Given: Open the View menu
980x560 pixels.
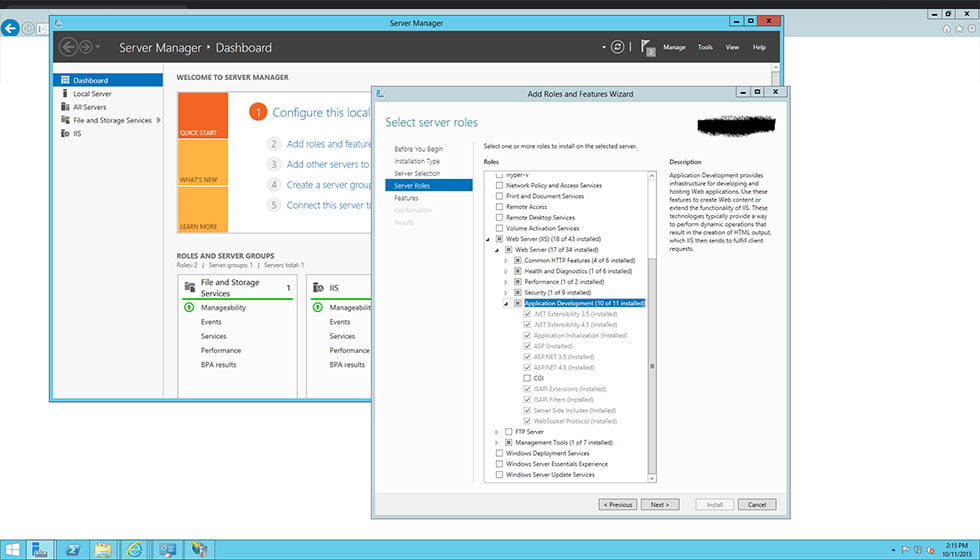Looking at the screenshot, I should coord(732,48).
